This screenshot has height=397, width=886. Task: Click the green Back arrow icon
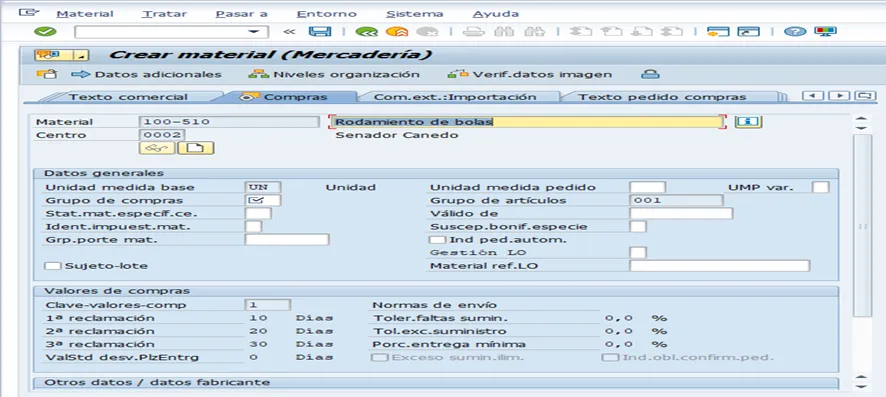click(x=366, y=32)
